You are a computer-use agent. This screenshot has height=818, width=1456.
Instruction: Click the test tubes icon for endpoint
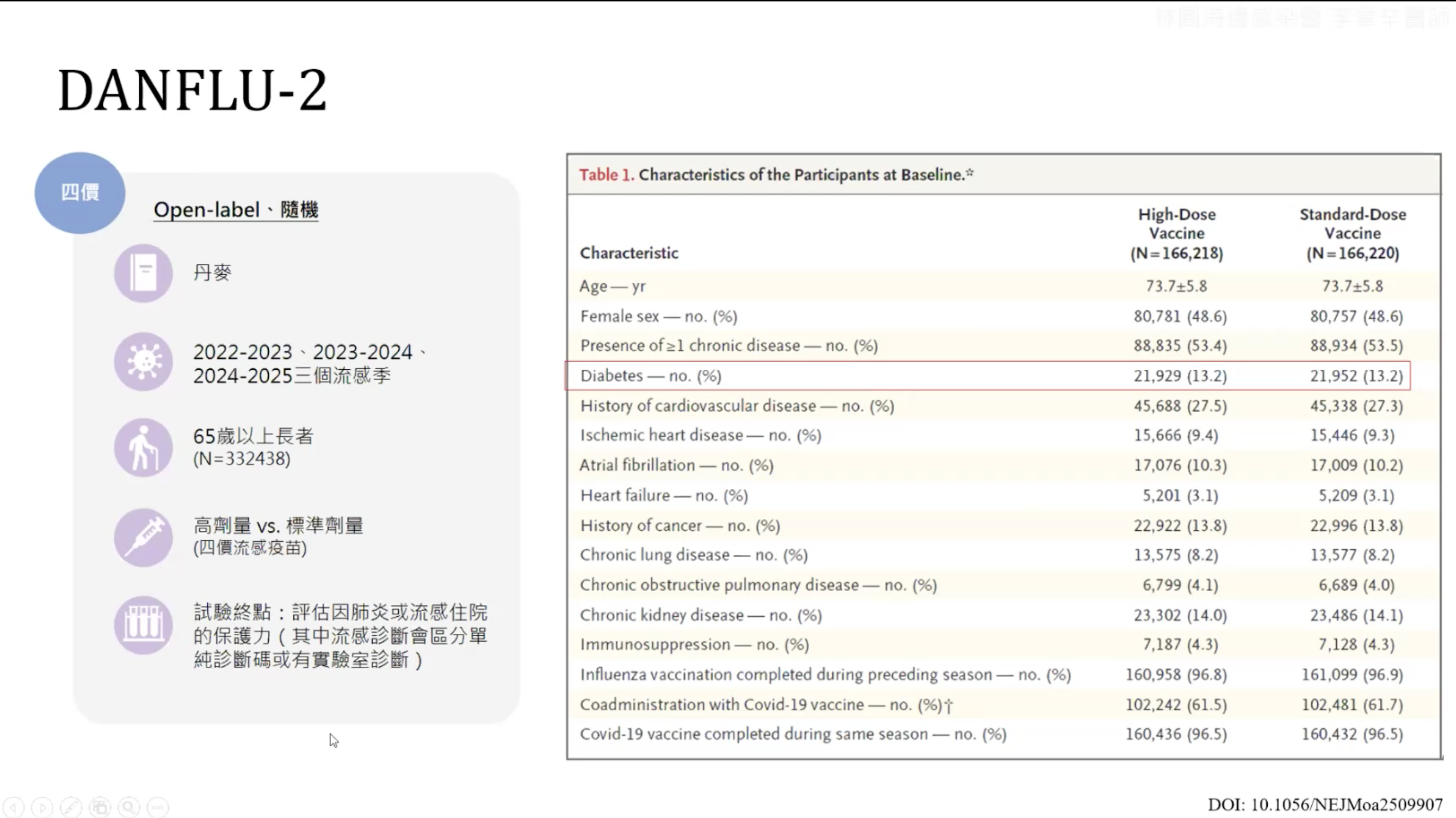coord(143,625)
